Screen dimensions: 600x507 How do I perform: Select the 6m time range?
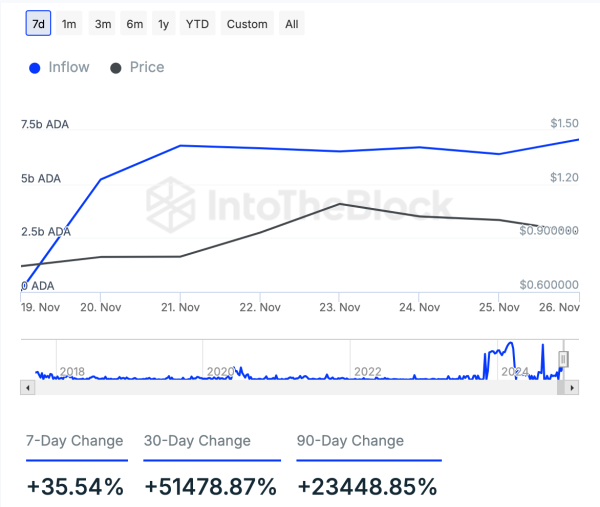click(x=134, y=23)
